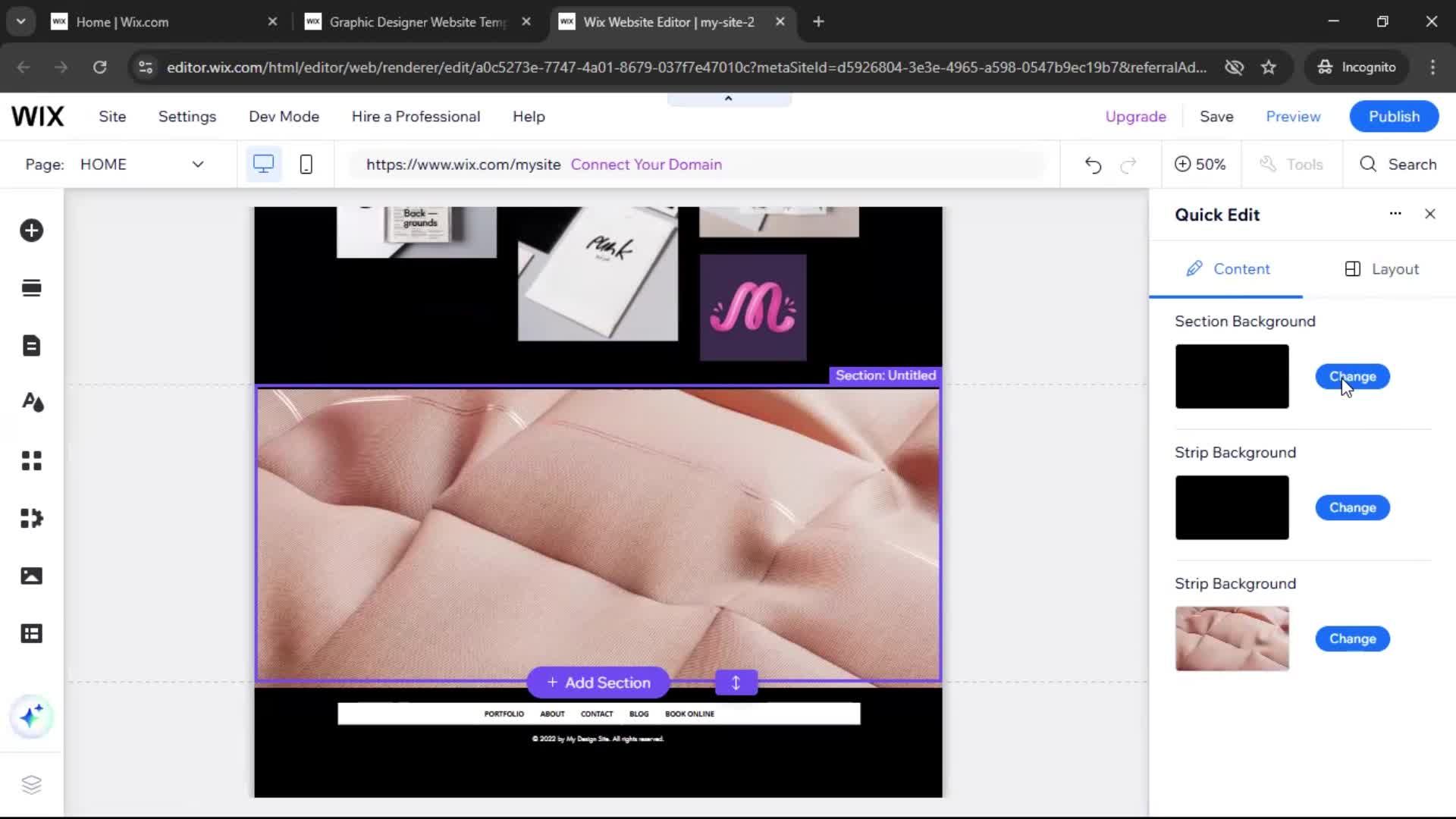Open the tab search dropdown arrow
Image resolution: width=1456 pixels, height=819 pixels.
(21, 22)
